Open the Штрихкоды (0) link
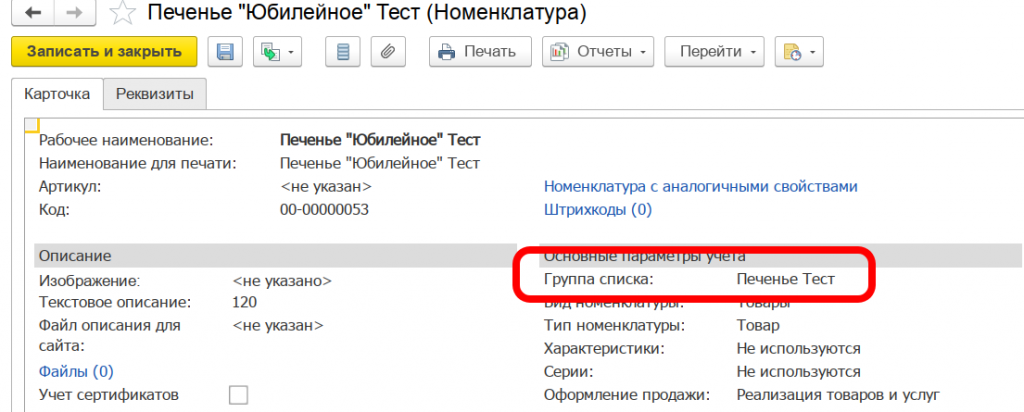 click(597, 209)
